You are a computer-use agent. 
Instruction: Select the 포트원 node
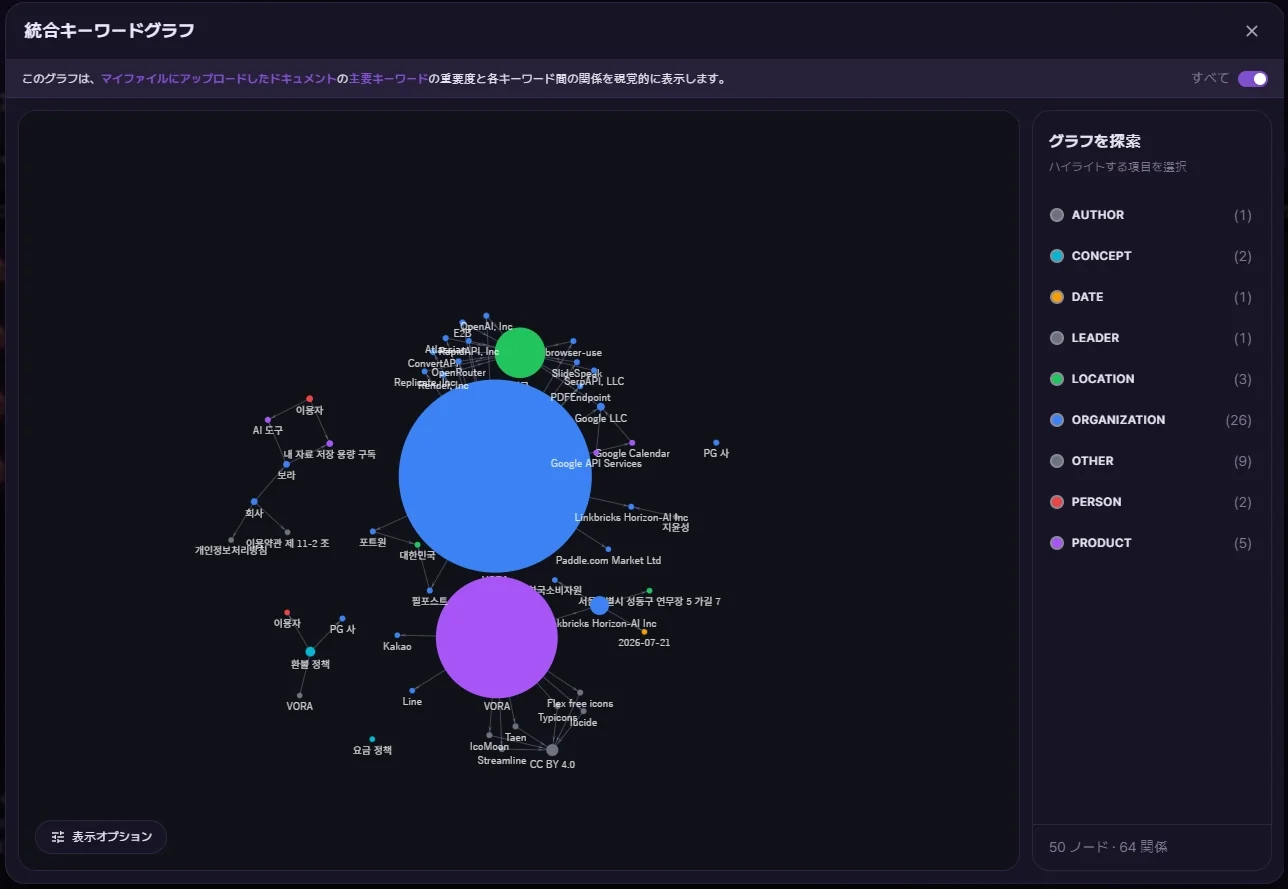coord(373,531)
